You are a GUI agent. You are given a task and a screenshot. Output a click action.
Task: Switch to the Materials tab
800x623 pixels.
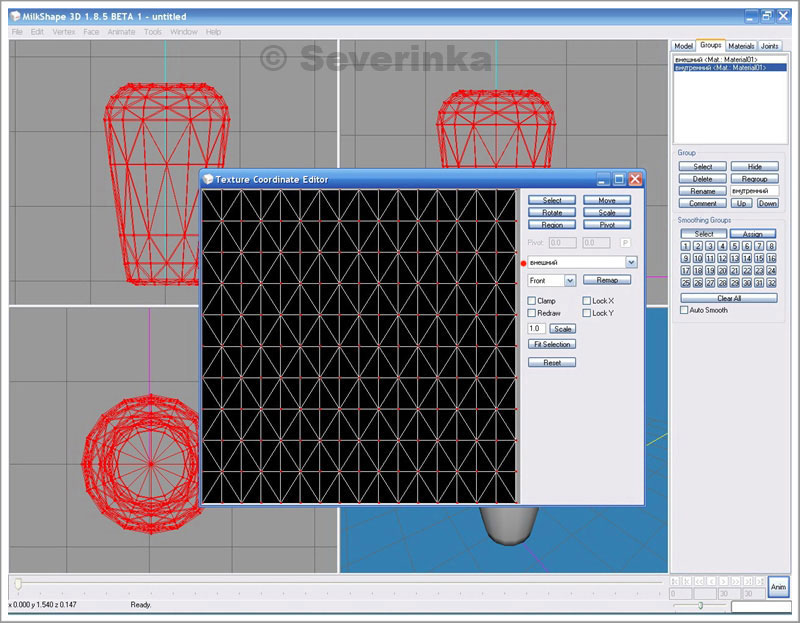(x=741, y=46)
